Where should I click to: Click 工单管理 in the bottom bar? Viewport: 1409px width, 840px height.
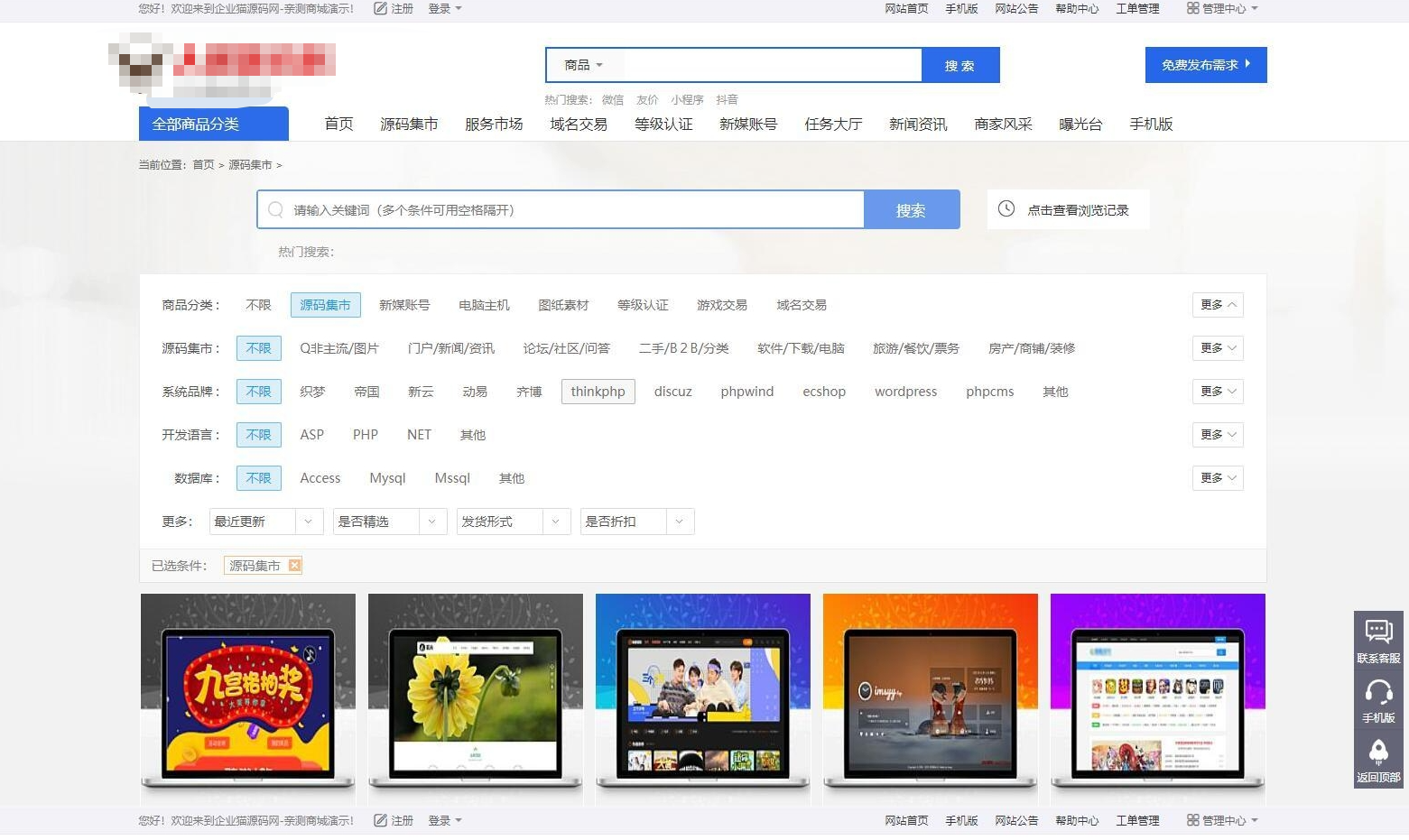pos(1137,820)
